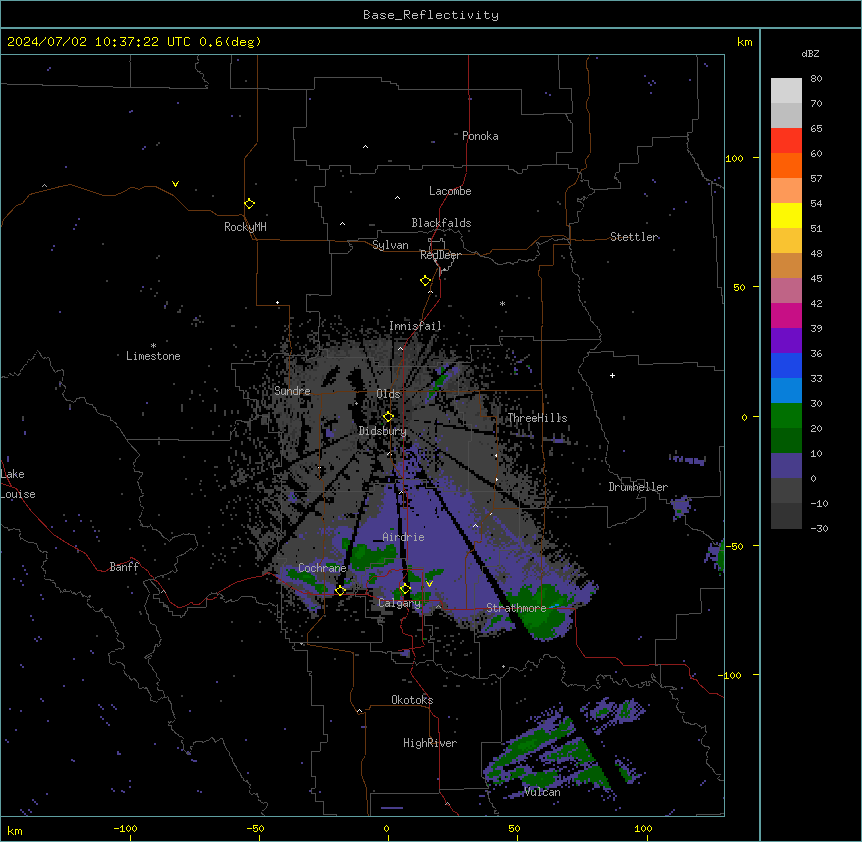Click the yellow V marker northeast of Calgary
Image resolution: width=862 pixels, height=842 pixels.
click(429, 584)
